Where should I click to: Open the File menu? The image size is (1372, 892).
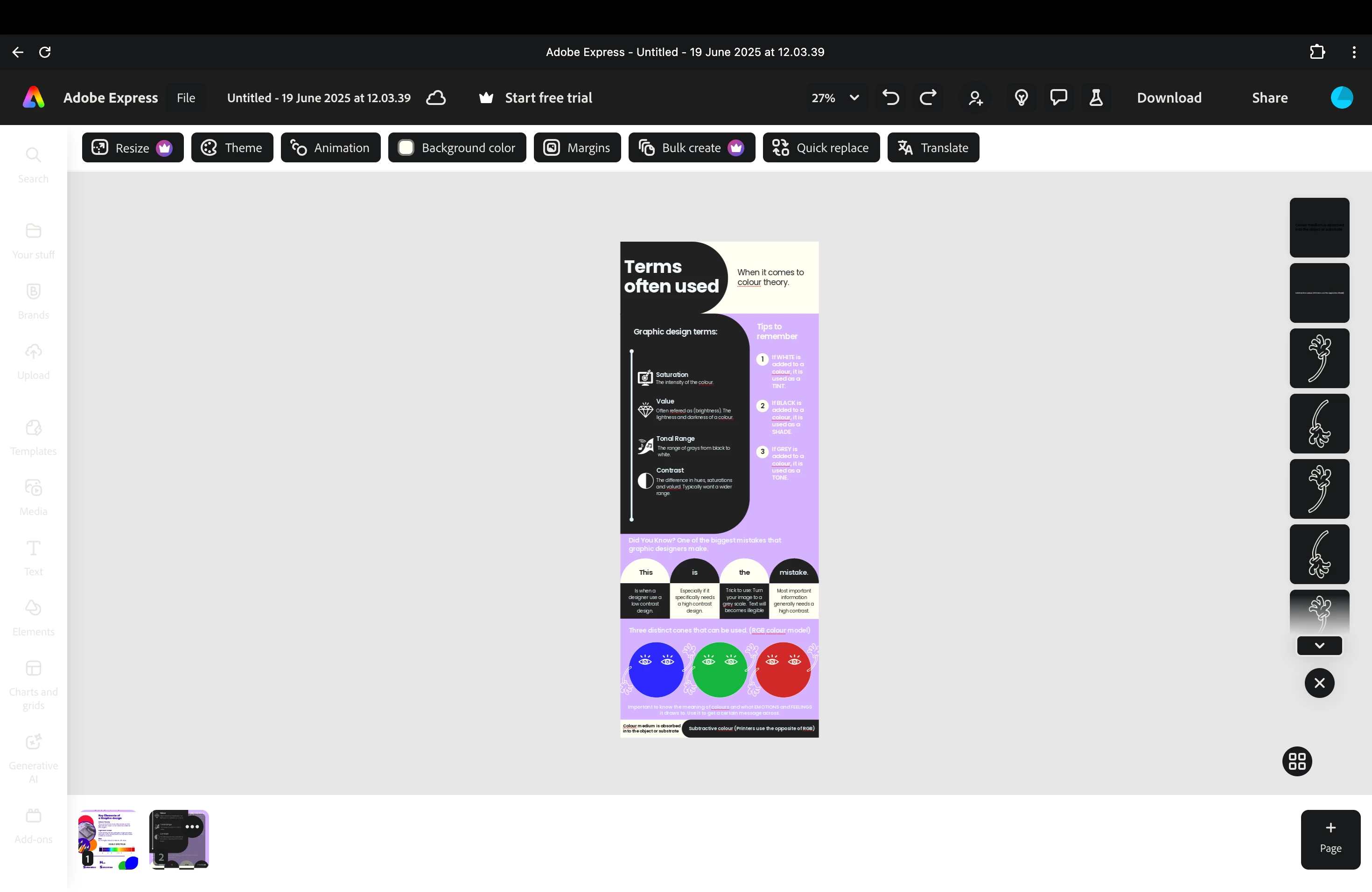click(x=186, y=98)
